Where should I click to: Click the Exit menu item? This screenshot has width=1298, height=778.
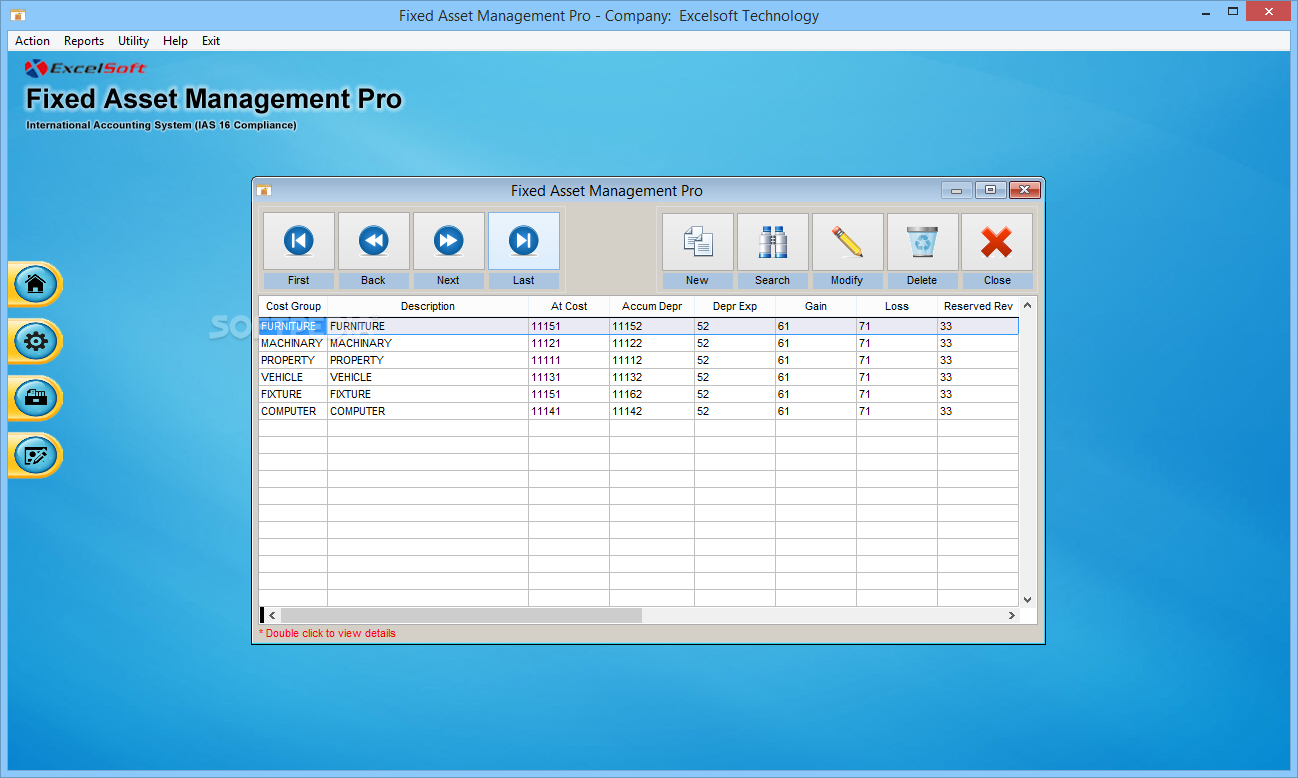[x=211, y=41]
